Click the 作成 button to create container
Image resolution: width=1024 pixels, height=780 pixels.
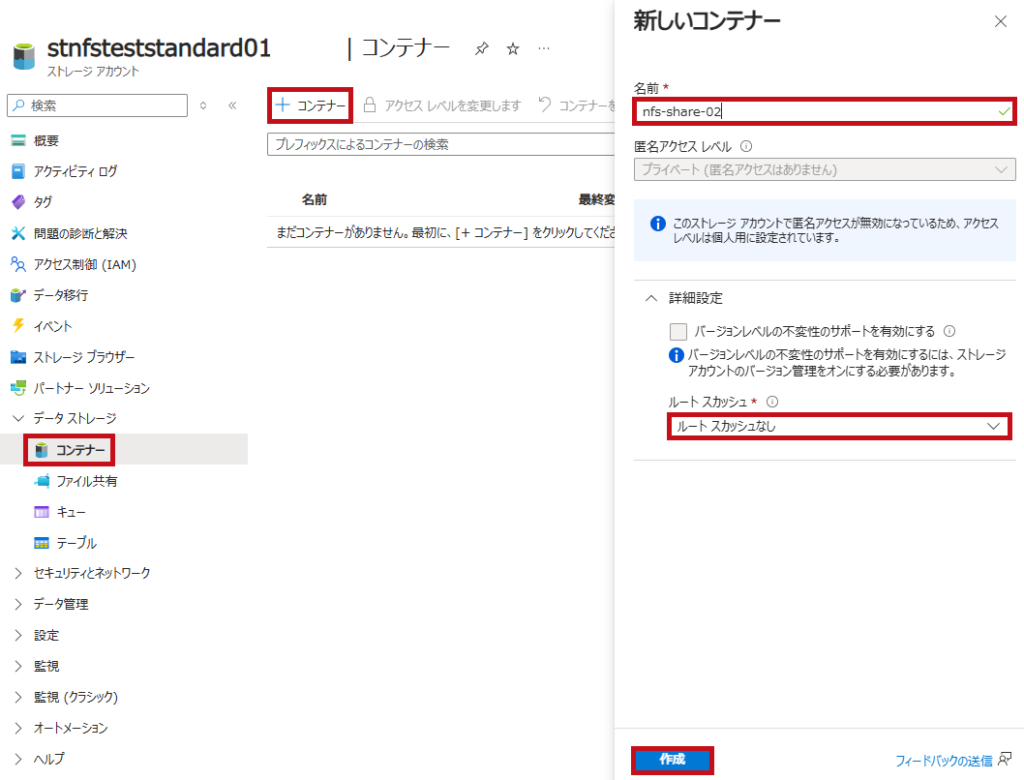pyautogui.click(x=671, y=760)
